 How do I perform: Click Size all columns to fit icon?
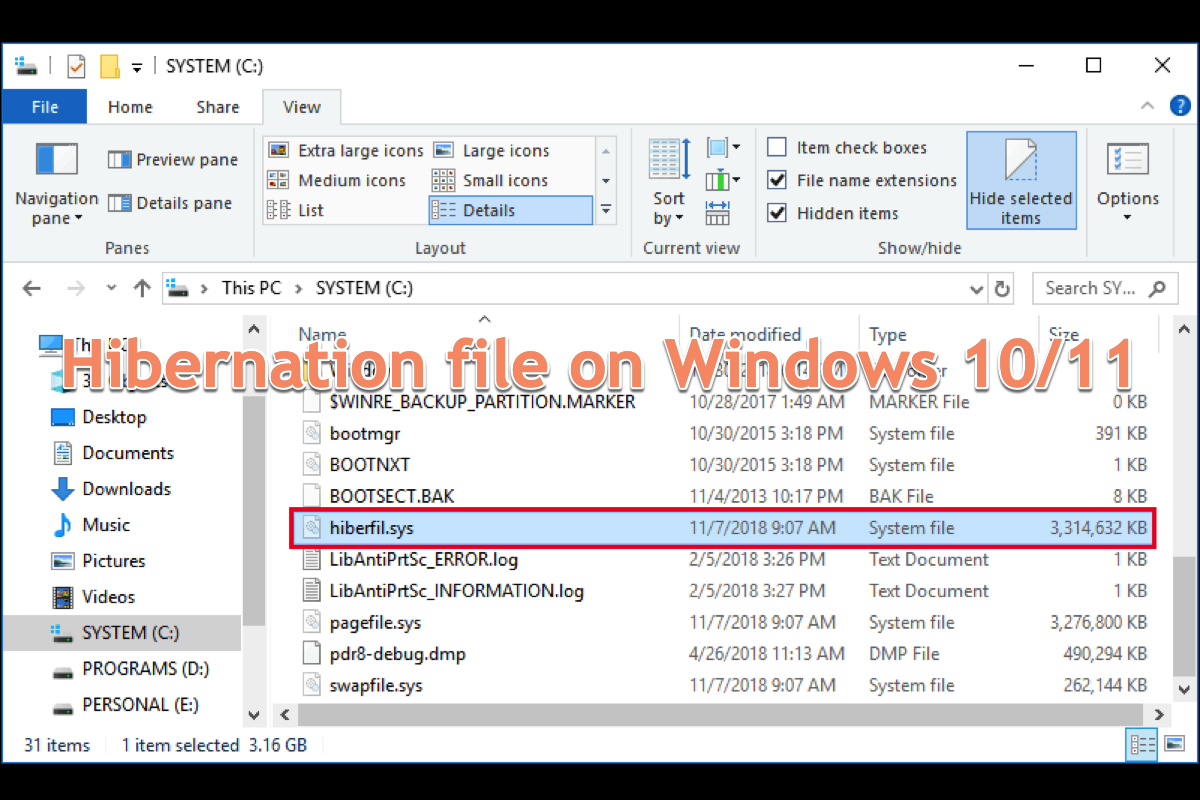pos(717,212)
